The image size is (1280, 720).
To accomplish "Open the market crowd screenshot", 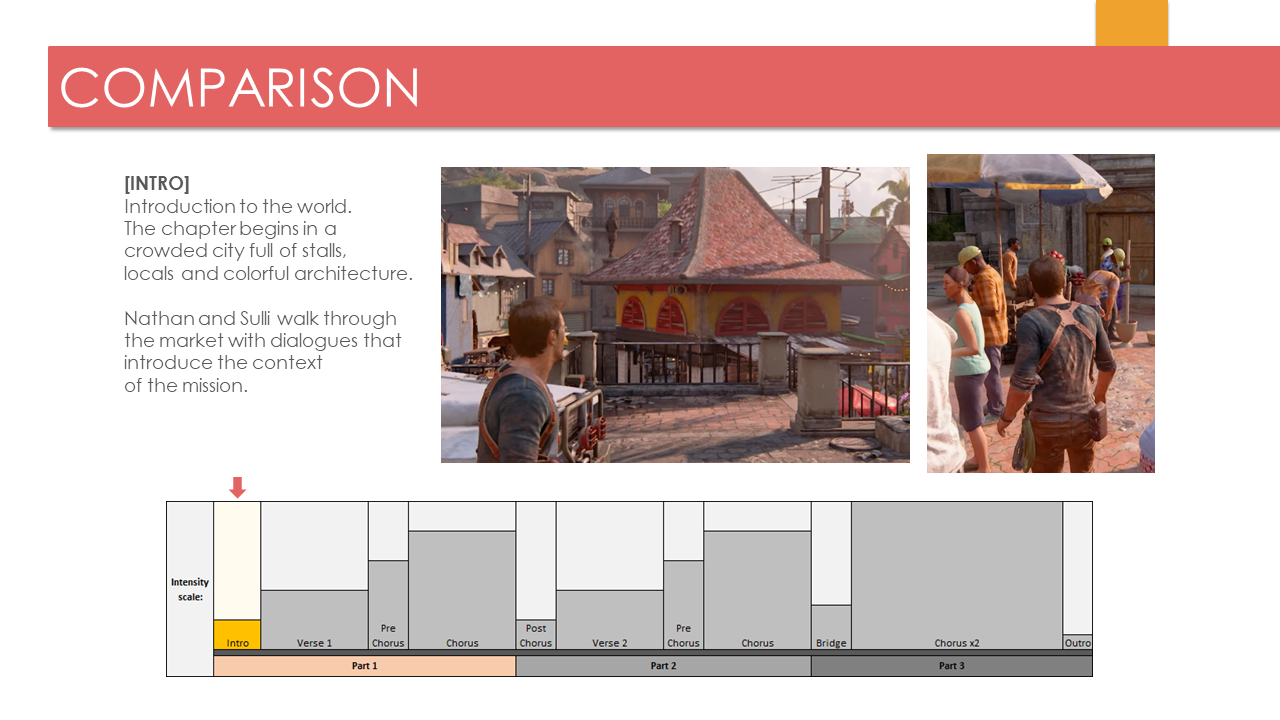I will tap(1040, 313).
